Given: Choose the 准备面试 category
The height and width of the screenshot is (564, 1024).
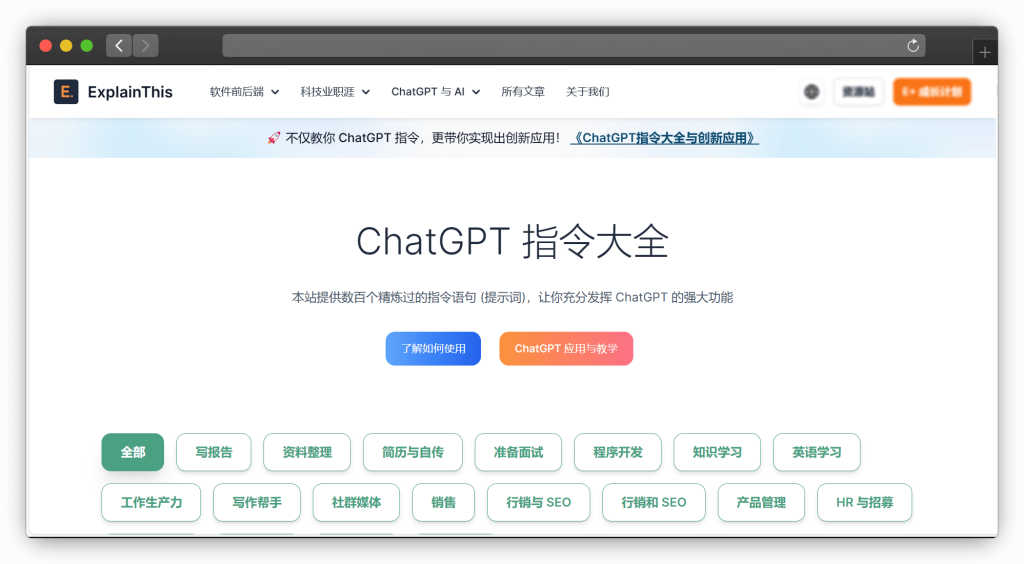Looking at the screenshot, I should tap(519, 452).
